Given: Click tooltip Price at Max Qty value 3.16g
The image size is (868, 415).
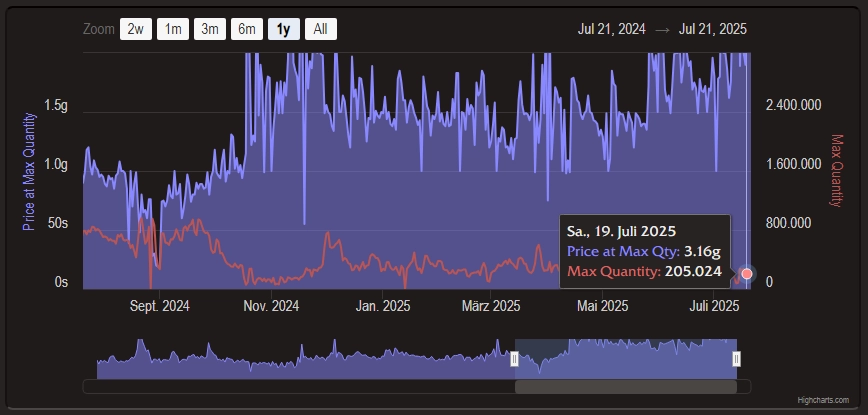Looking at the screenshot, I should [702, 252].
